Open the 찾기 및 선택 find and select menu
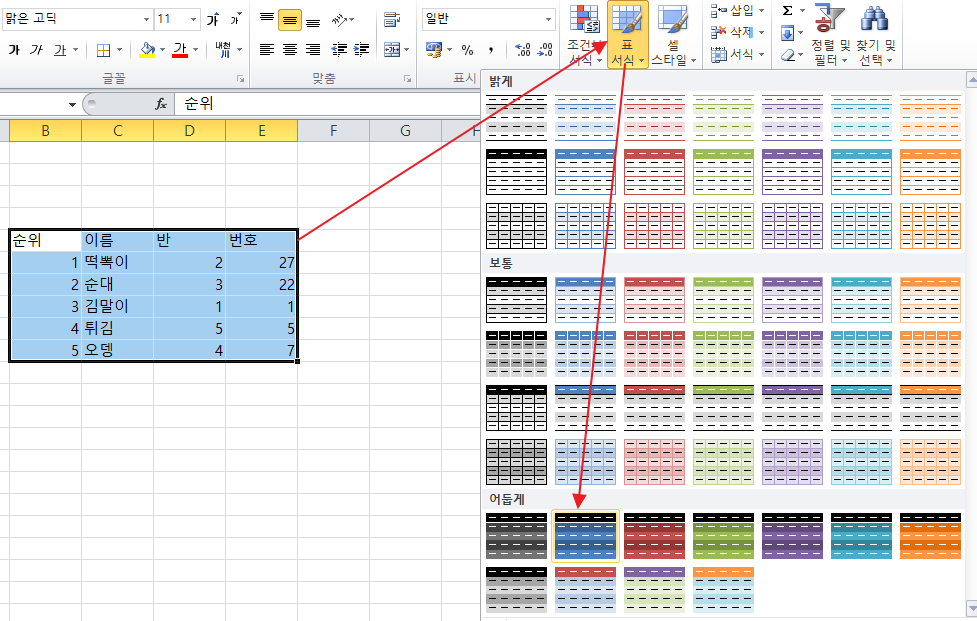 [875, 35]
